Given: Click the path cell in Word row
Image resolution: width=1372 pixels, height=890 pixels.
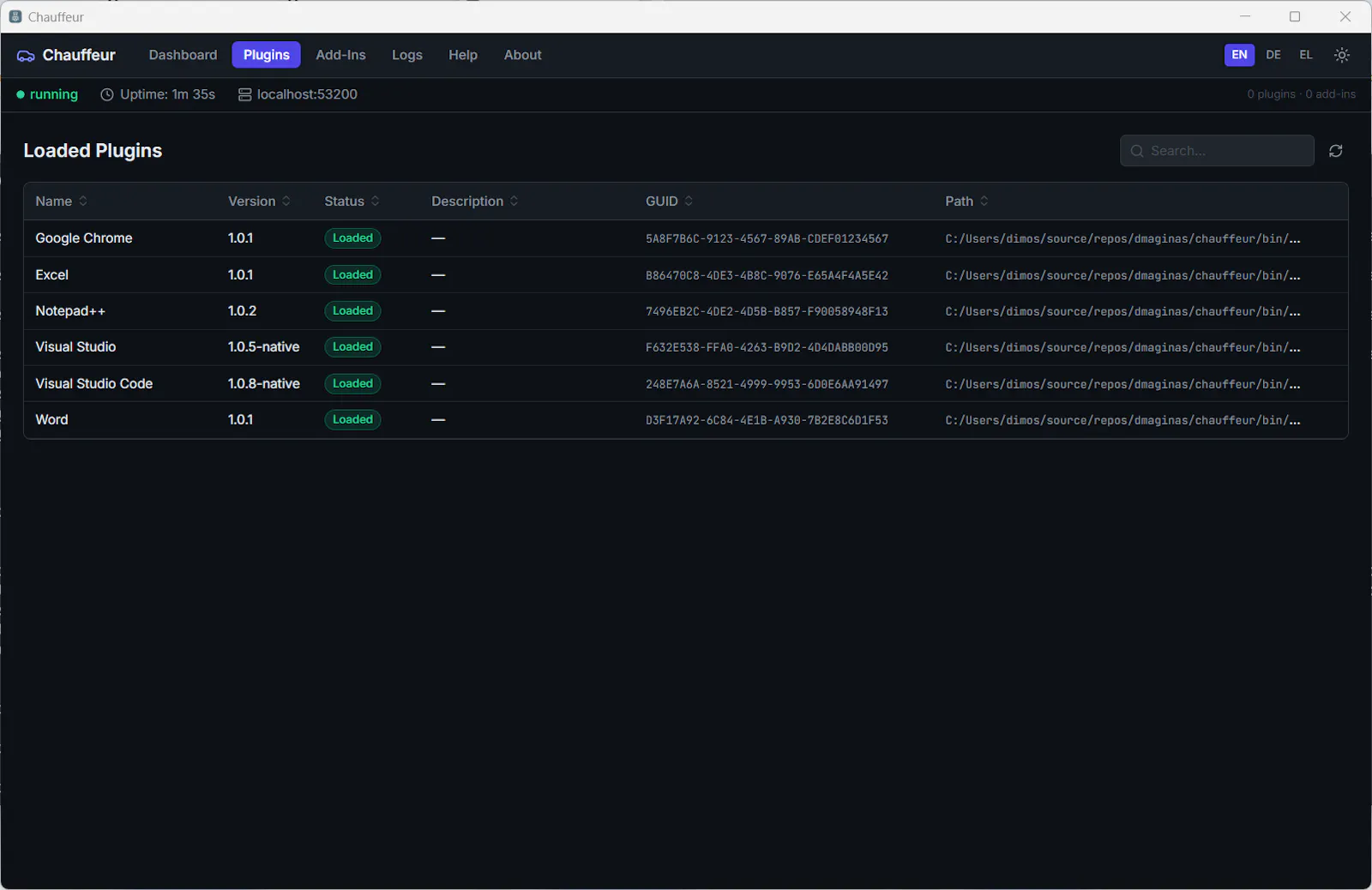Looking at the screenshot, I should [x=1122, y=421].
